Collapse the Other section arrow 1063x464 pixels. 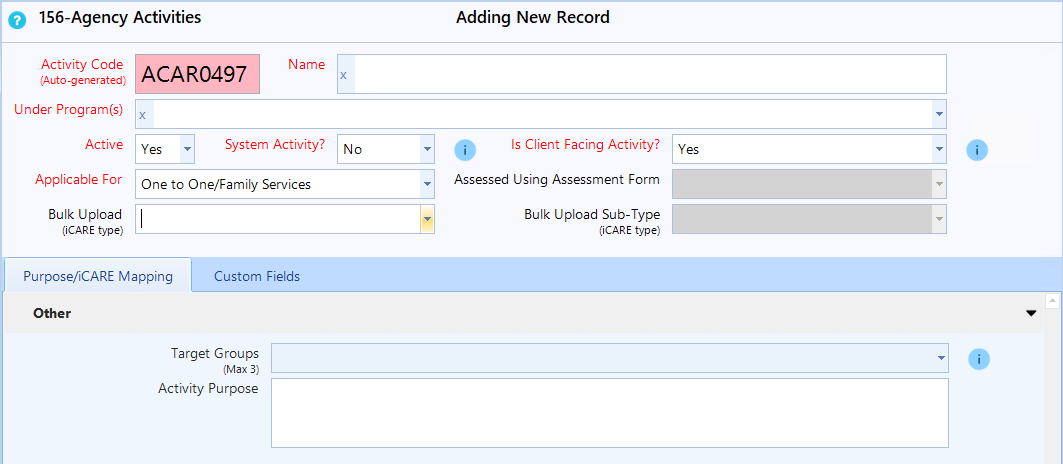1031,313
